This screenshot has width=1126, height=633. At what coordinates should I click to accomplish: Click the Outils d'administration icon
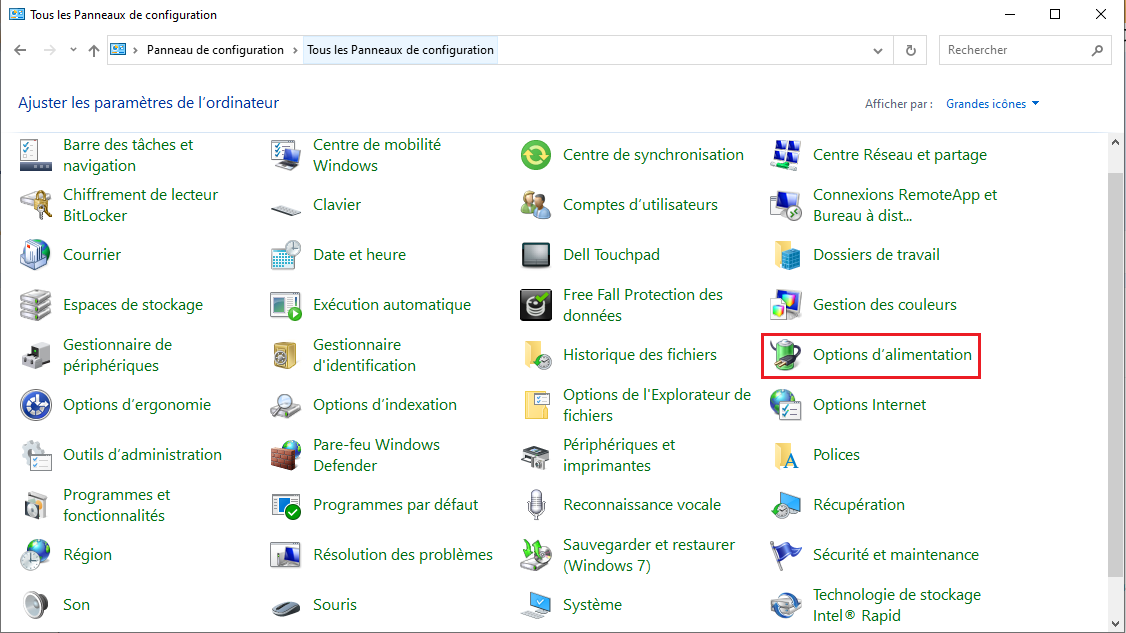point(35,455)
